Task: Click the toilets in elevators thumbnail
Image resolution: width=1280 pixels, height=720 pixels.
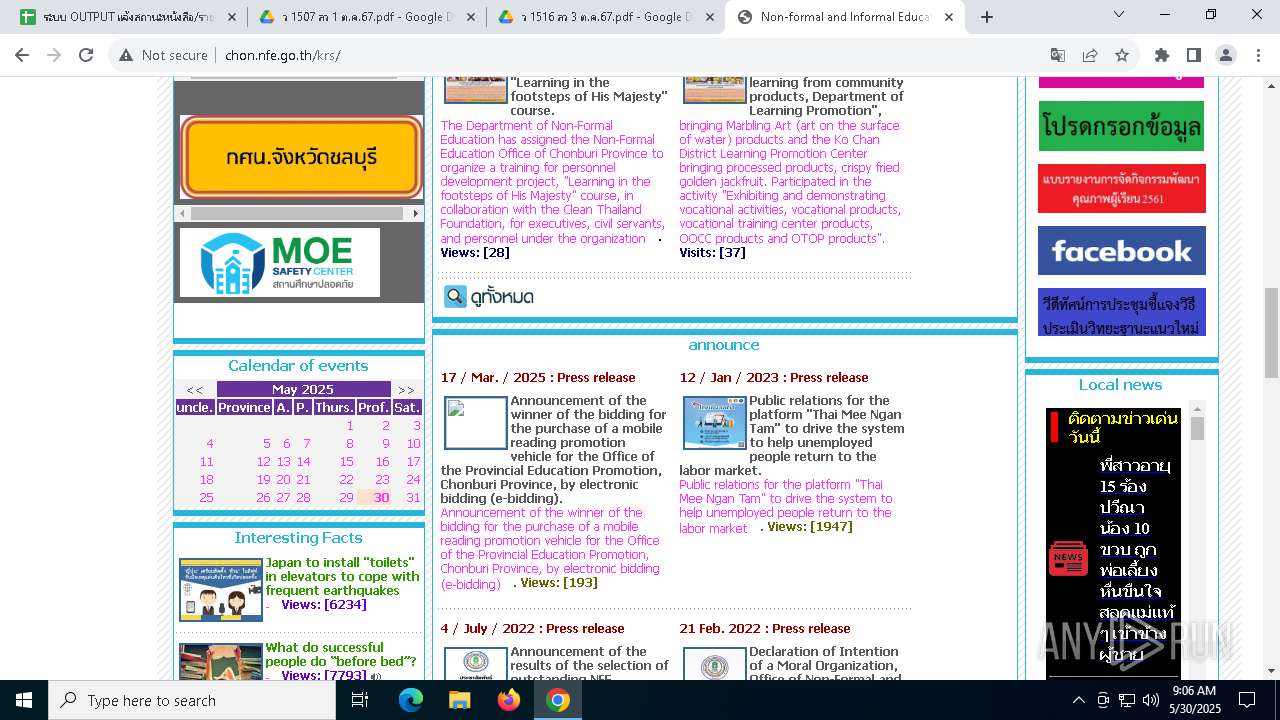Action: [x=221, y=589]
